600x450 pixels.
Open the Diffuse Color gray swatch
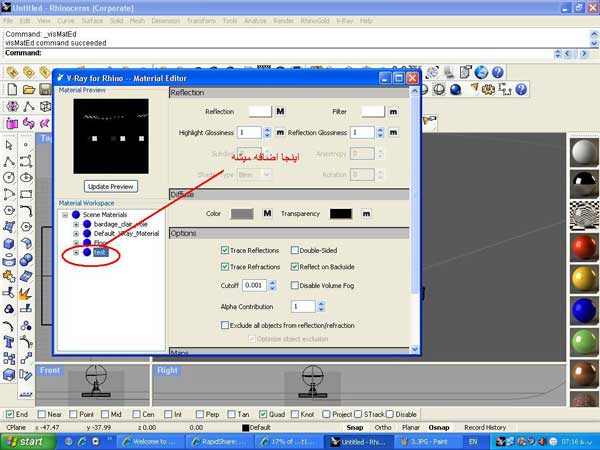[x=242, y=214]
